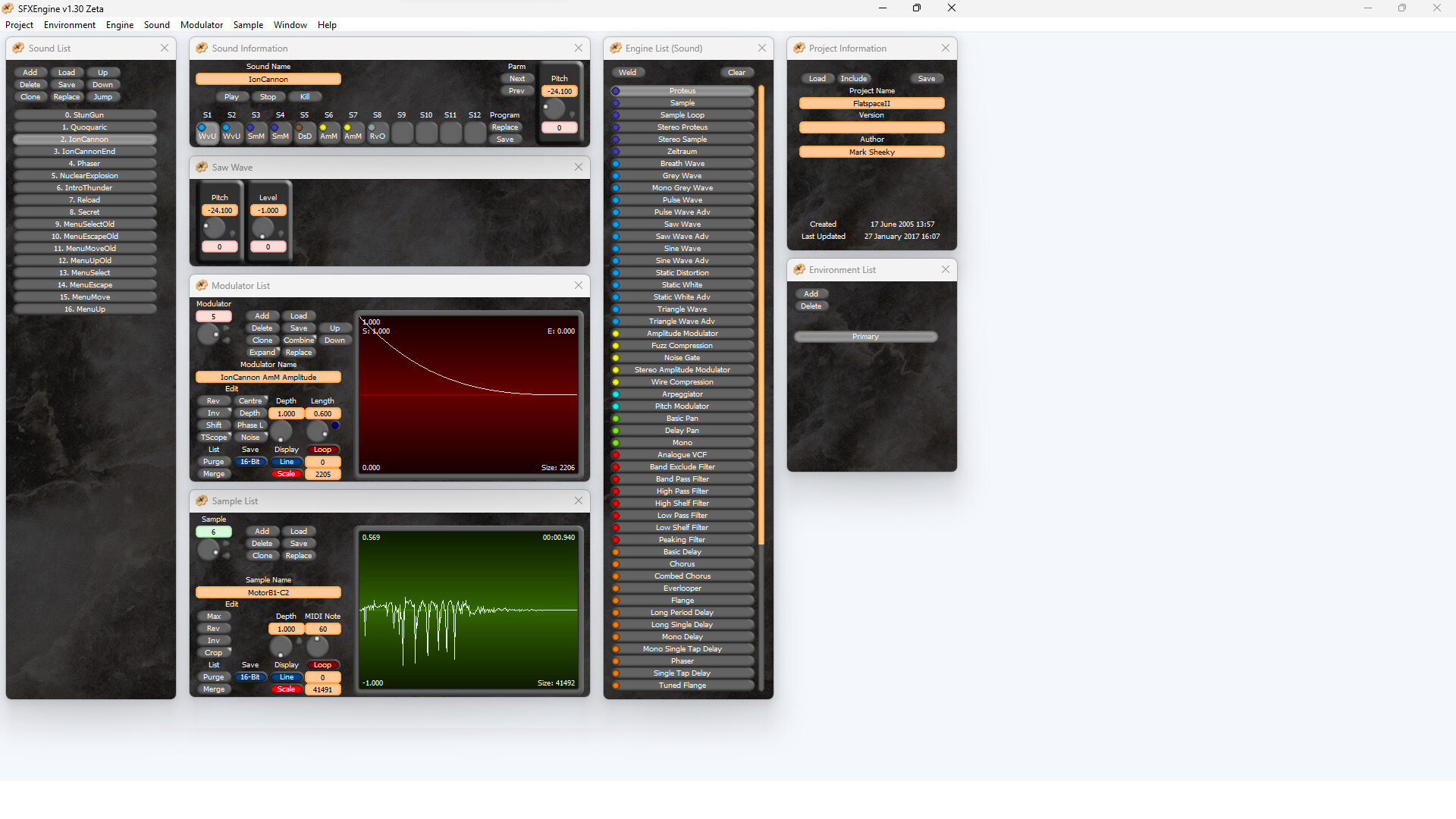The image size is (1456, 819).
Task: Click the Depth knob in the Sample List
Action: coord(281,647)
